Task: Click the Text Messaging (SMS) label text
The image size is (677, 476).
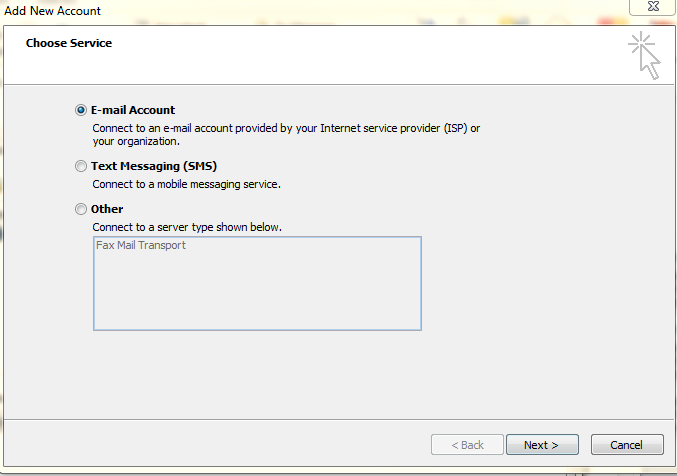Action: click(x=154, y=166)
